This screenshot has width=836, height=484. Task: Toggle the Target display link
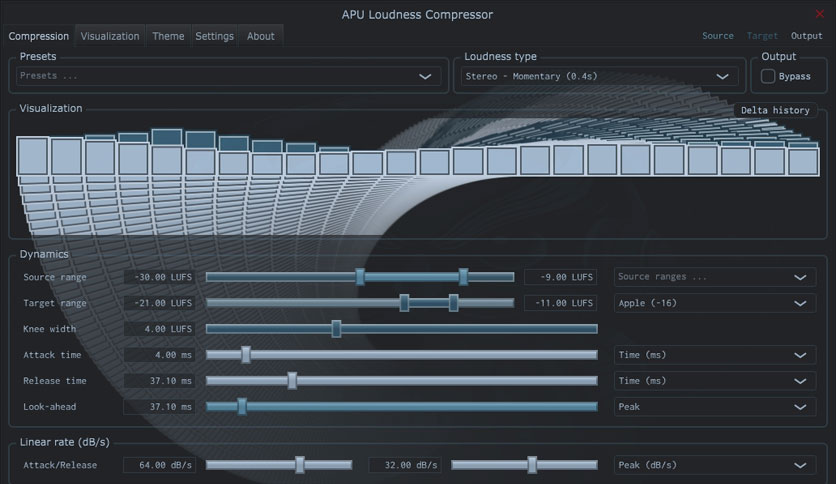tap(762, 36)
